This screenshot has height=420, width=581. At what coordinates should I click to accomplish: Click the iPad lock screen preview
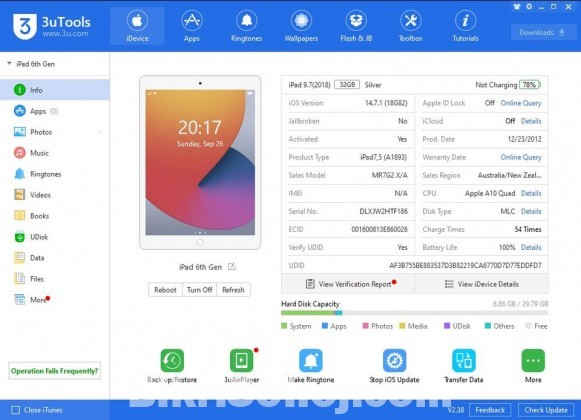click(200, 162)
